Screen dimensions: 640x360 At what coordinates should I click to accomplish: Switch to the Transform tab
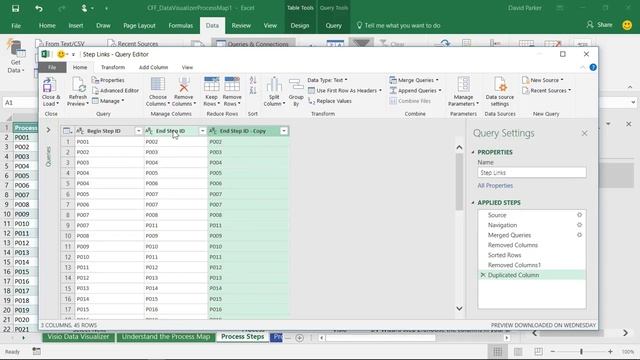point(113,67)
